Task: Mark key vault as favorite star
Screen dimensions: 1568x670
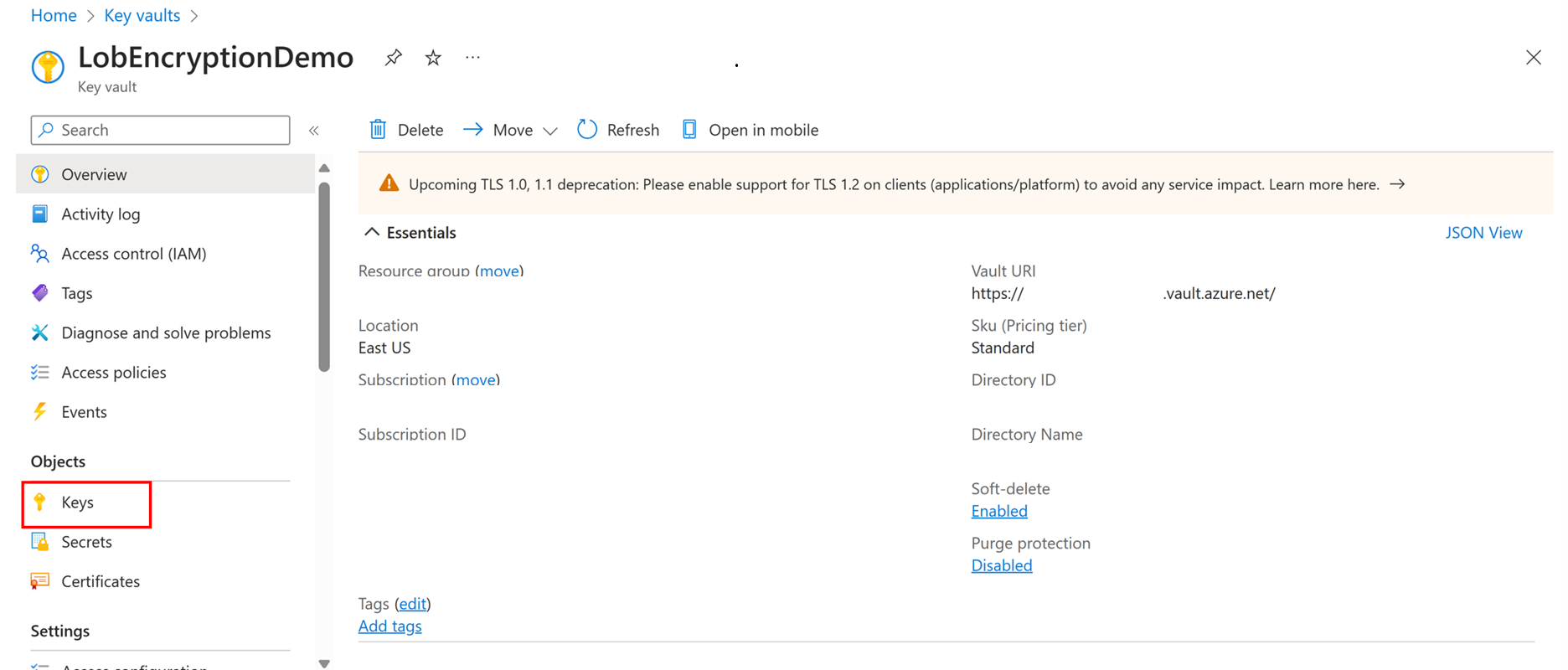Action: (x=433, y=58)
